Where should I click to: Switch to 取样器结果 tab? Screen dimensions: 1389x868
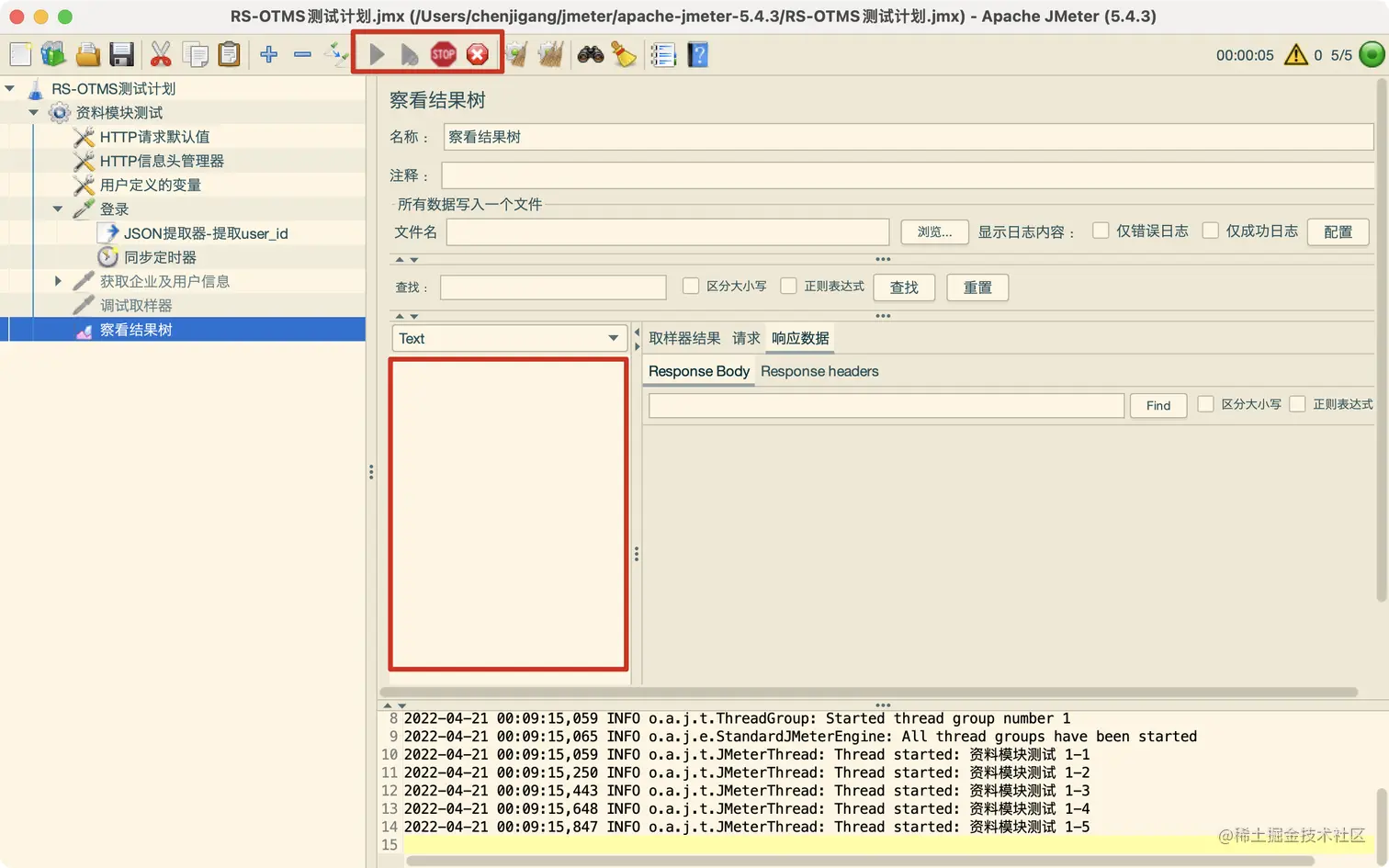tap(684, 338)
